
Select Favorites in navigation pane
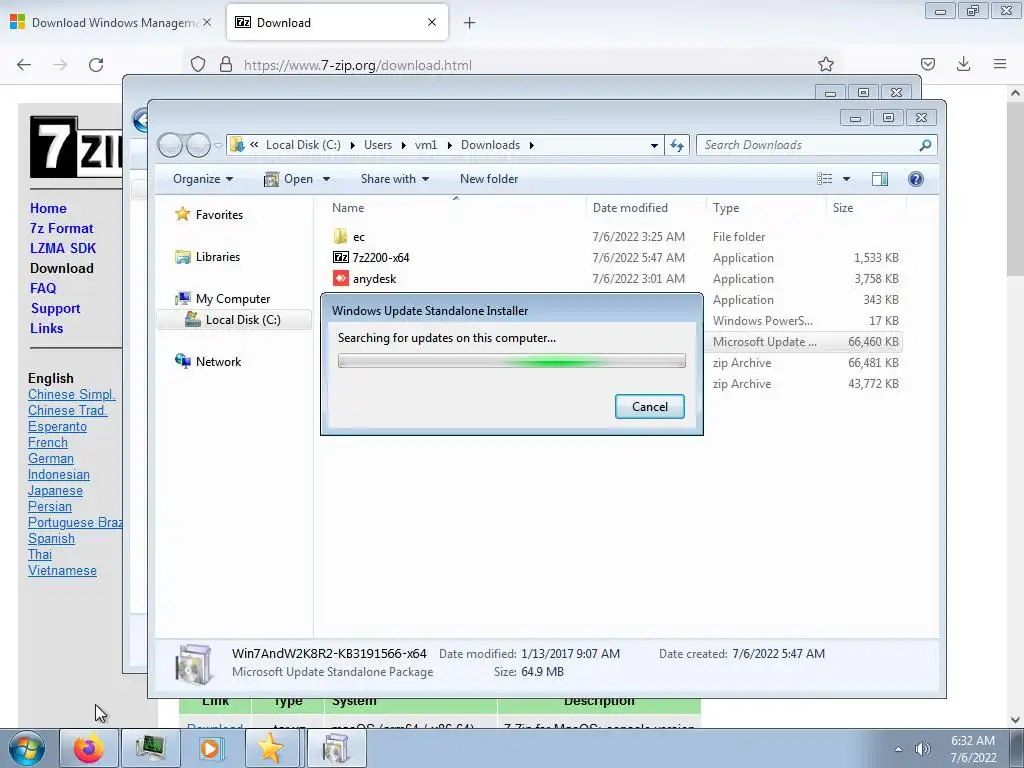(x=209, y=214)
